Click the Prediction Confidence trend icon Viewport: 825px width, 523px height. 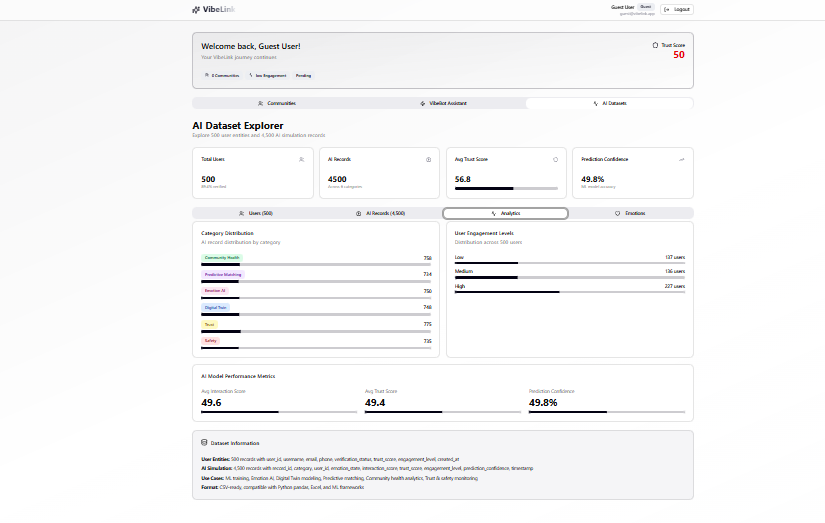[682, 159]
